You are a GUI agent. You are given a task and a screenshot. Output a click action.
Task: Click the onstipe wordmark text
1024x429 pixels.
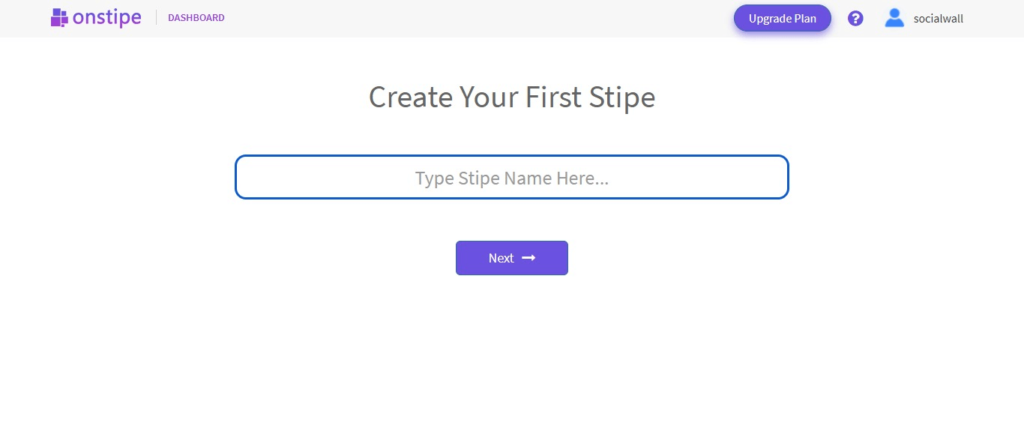tap(107, 17)
